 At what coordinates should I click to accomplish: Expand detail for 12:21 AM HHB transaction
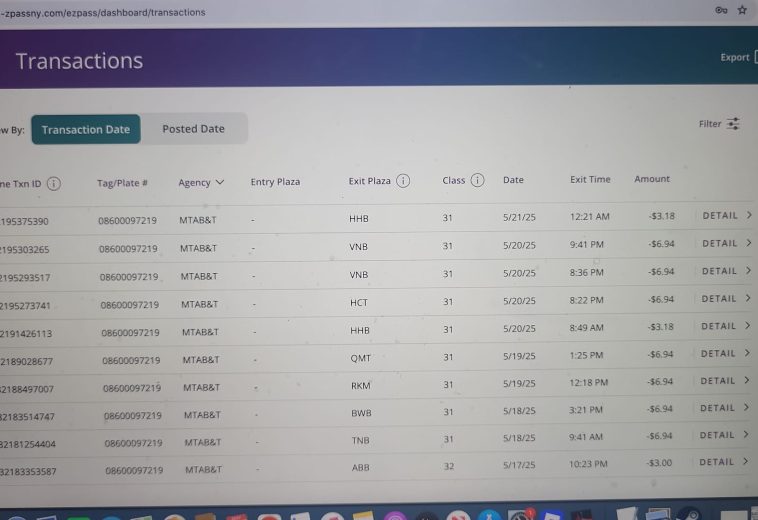point(726,215)
